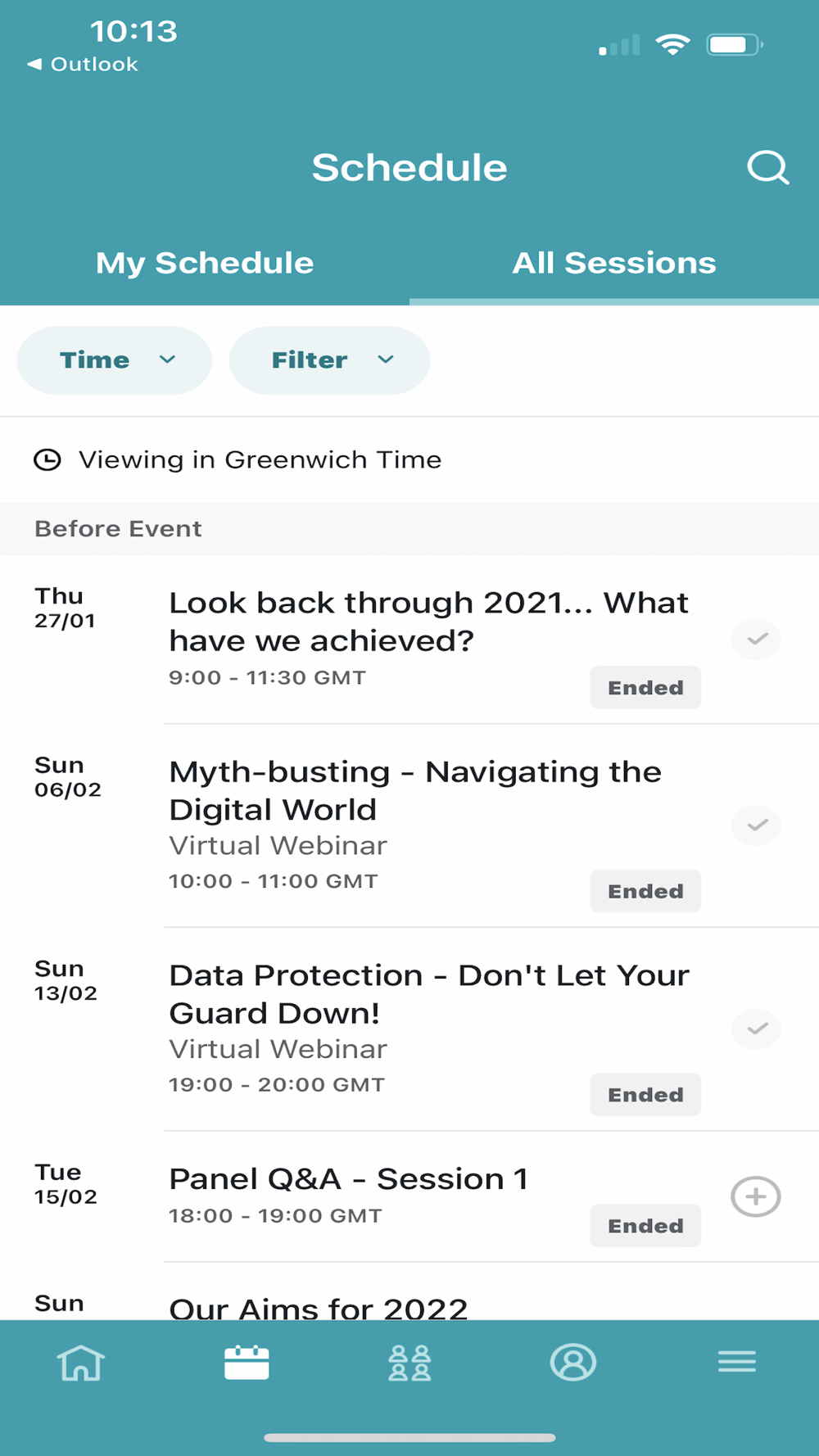Screen dimensions: 819x1456
Task: Tap Ended badge on Panel Q&A session
Action: pyautogui.click(x=645, y=1226)
